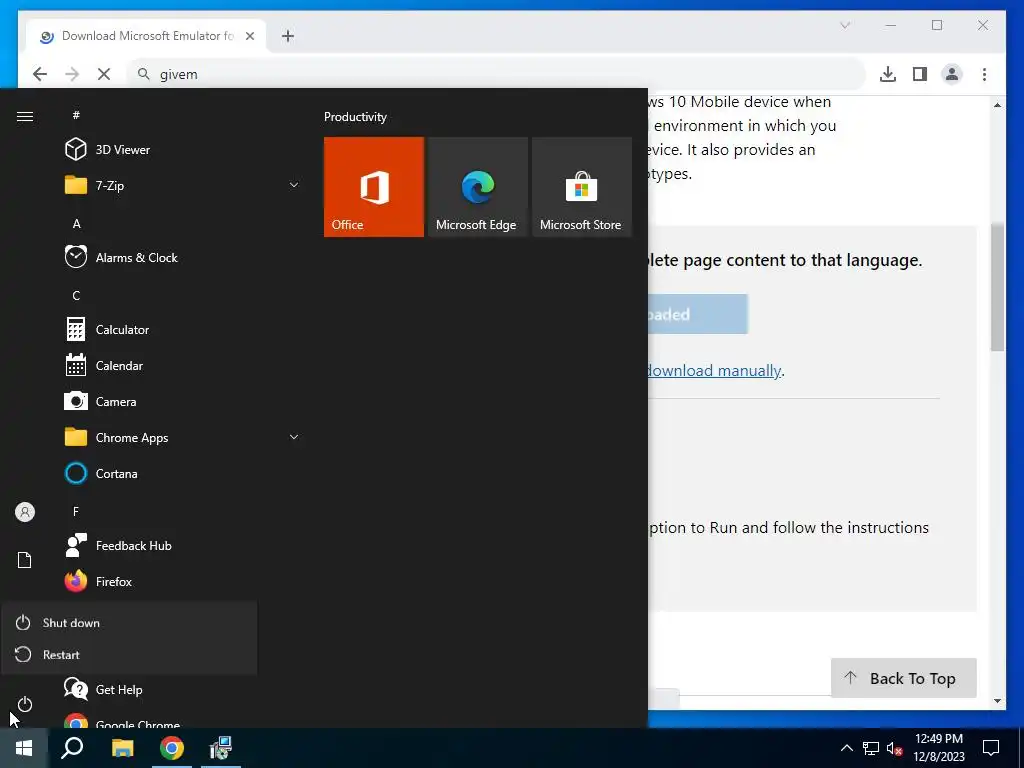Expand Start menu hamburger button
The width and height of the screenshot is (1024, 768).
[25, 116]
